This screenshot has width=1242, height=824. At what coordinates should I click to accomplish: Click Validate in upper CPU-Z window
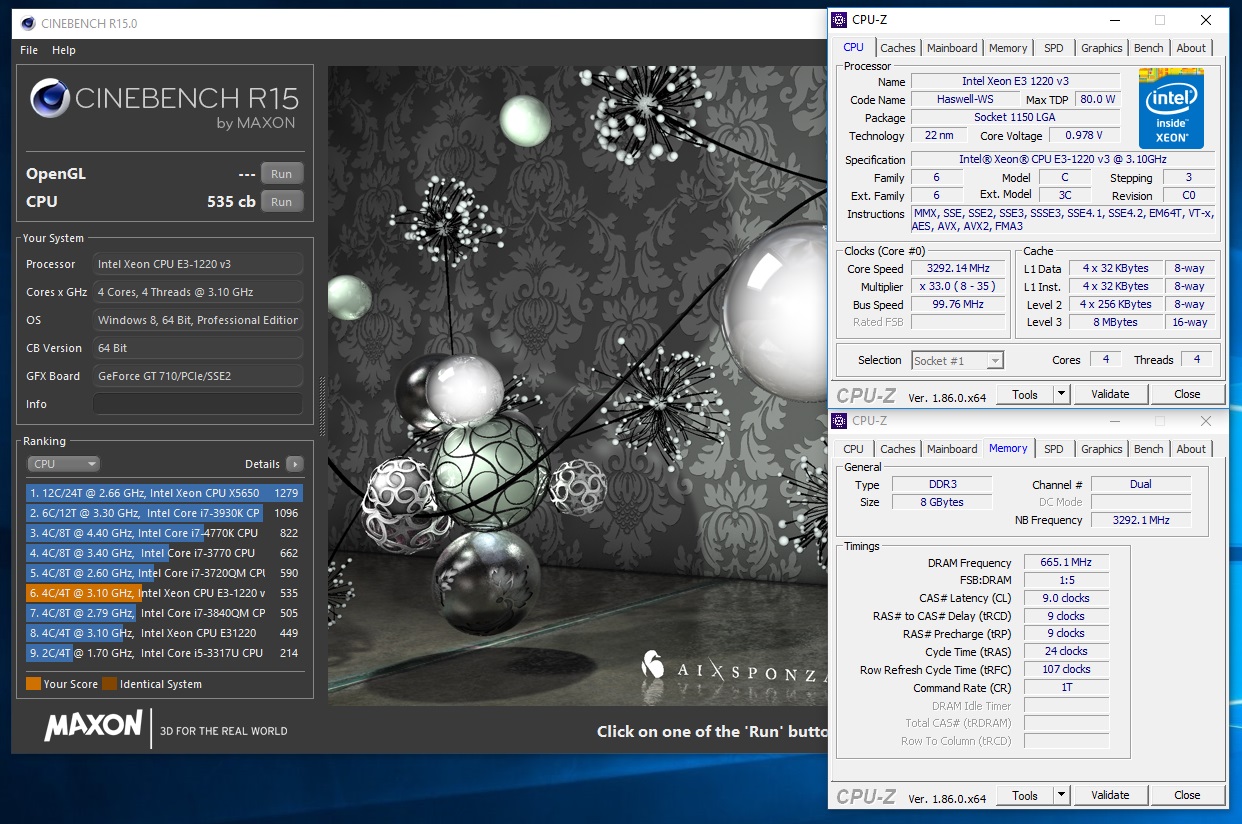pyautogui.click(x=1110, y=394)
